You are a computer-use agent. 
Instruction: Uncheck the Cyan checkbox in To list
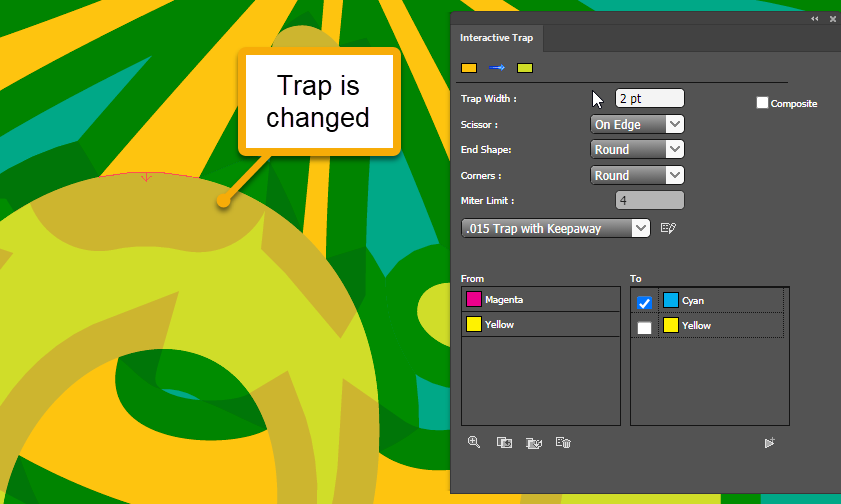click(645, 302)
